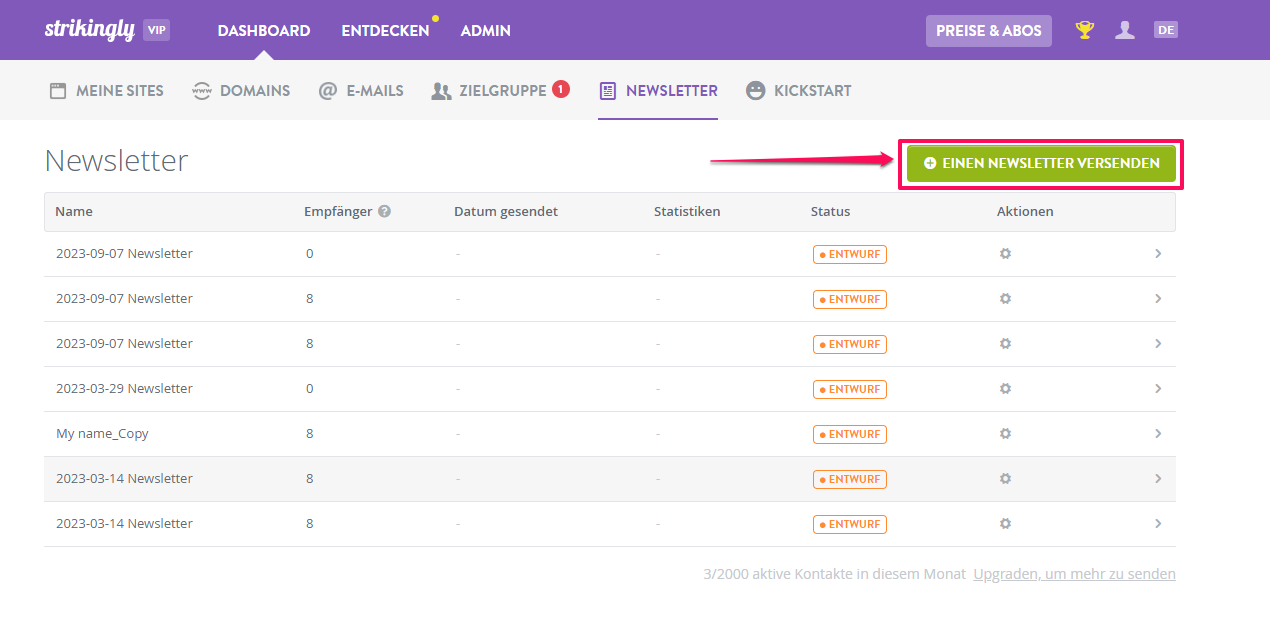Click the red notification badge on Zielgruppe
Screen dimensions: 1270x640
pos(561,89)
